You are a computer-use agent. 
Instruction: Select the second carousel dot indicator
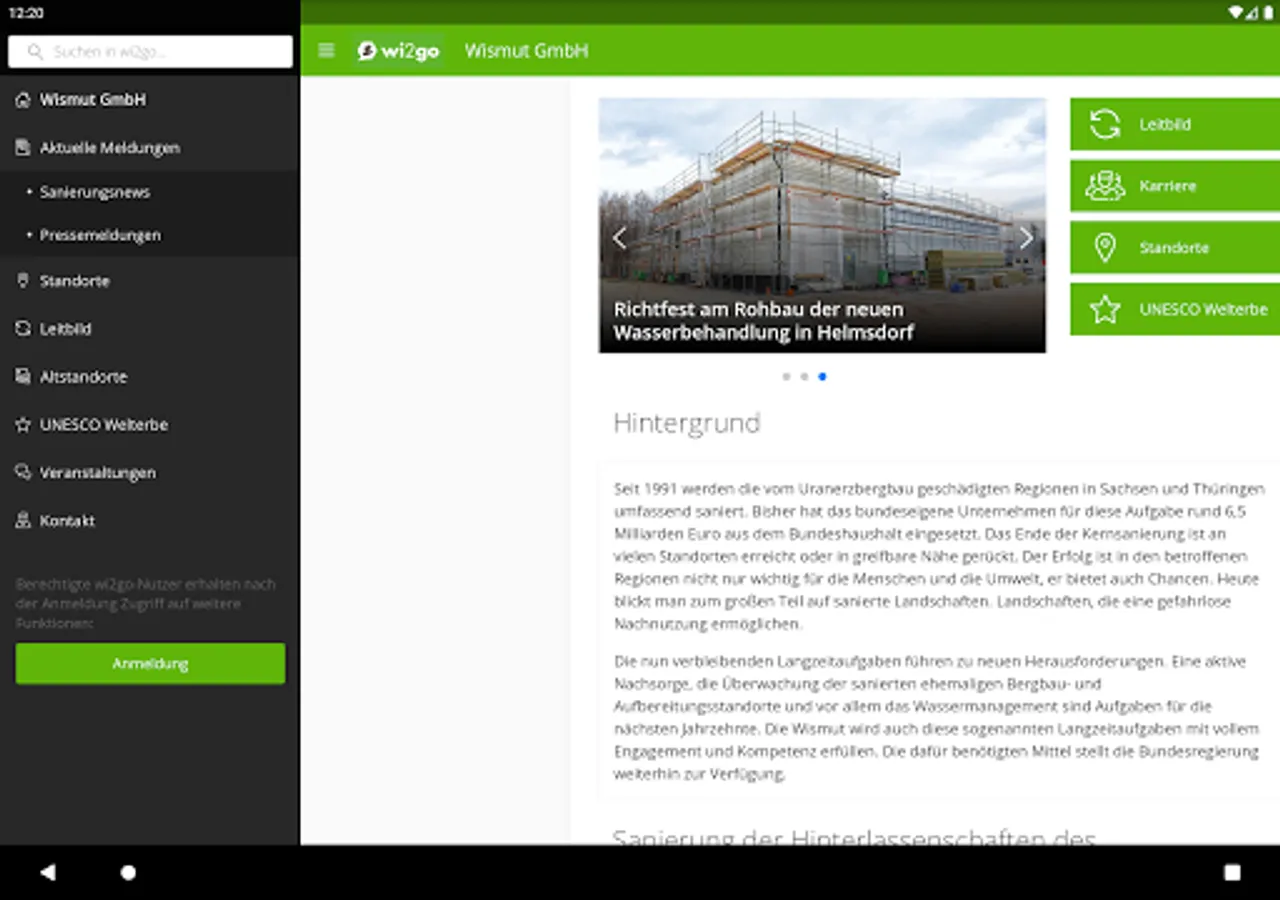point(804,377)
